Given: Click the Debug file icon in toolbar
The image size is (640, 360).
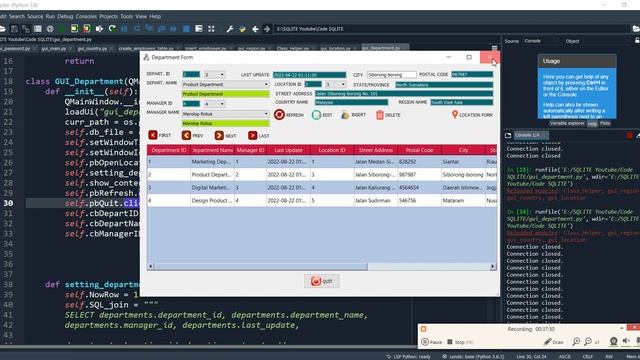Looking at the screenshot, I should [x=124, y=29].
